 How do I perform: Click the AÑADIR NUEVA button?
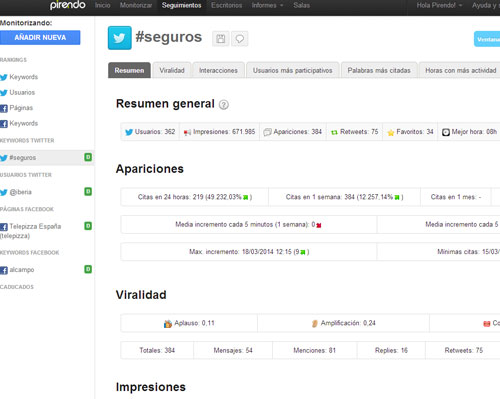(x=40, y=38)
